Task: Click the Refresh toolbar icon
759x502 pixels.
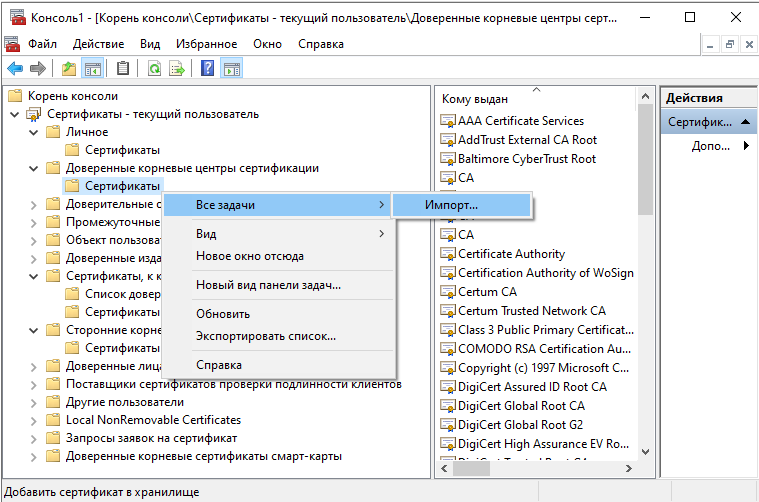Action: pos(154,68)
